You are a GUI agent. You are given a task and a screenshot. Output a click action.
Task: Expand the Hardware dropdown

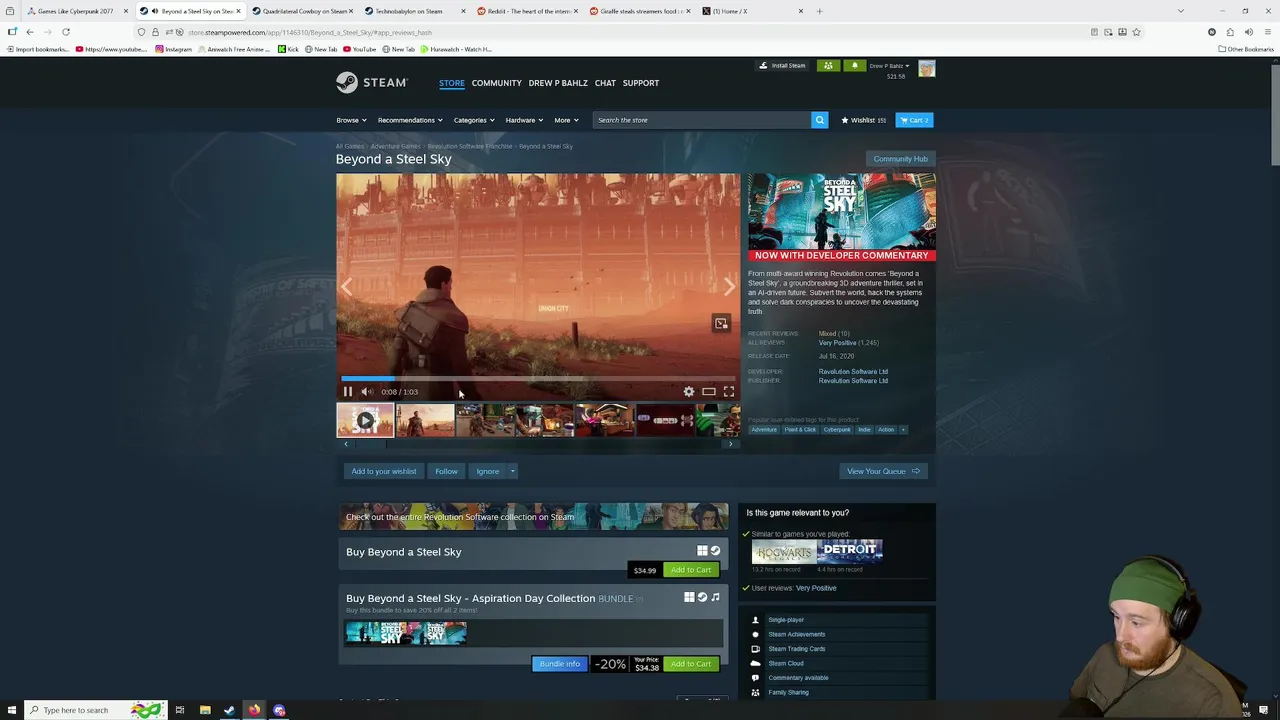pos(524,120)
